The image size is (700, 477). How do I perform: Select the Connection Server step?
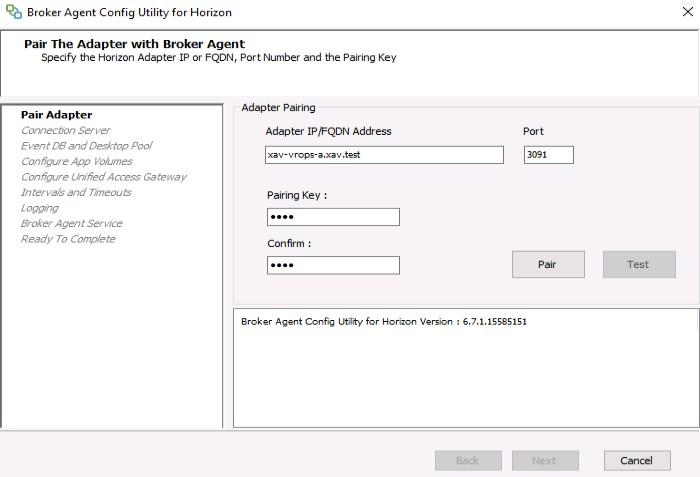pos(65,130)
